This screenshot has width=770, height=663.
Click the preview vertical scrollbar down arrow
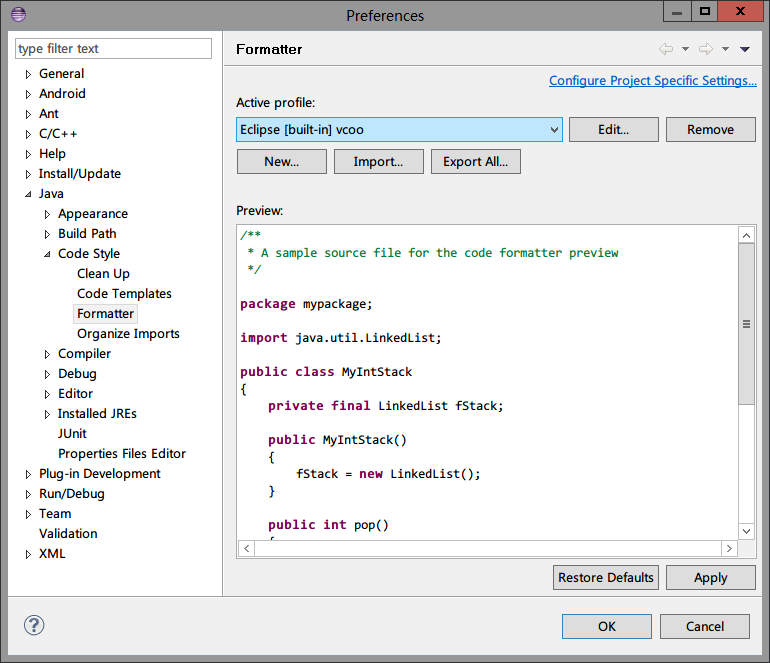pyautogui.click(x=746, y=531)
